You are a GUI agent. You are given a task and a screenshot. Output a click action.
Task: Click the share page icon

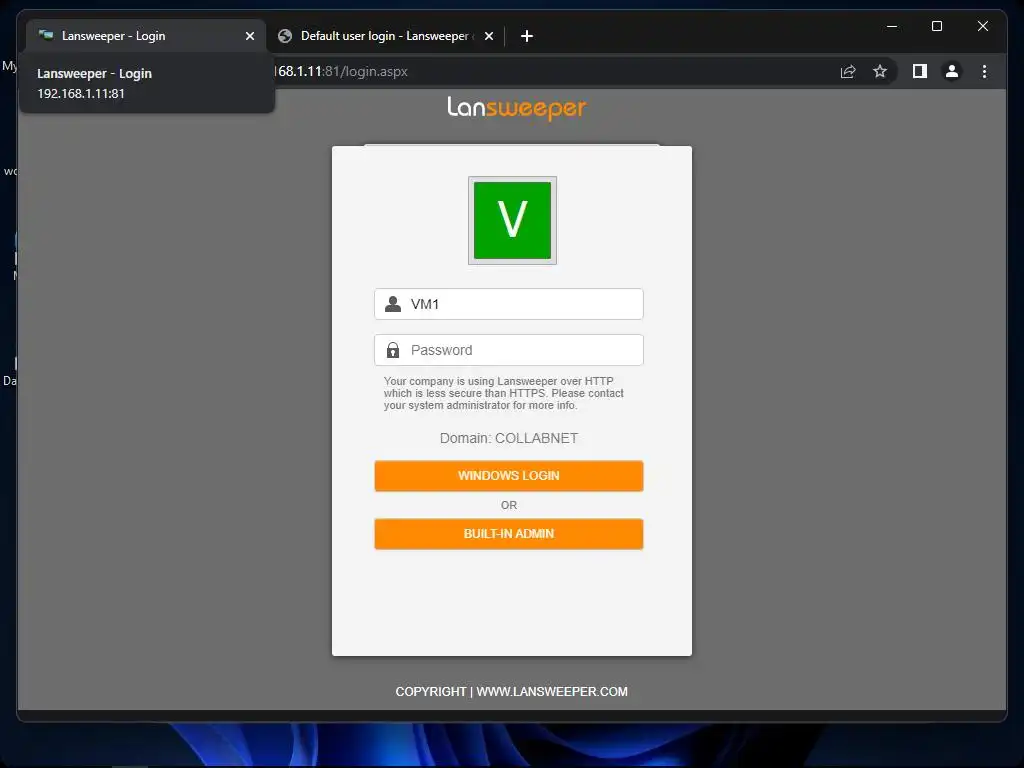pyautogui.click(x=848, y=71)
